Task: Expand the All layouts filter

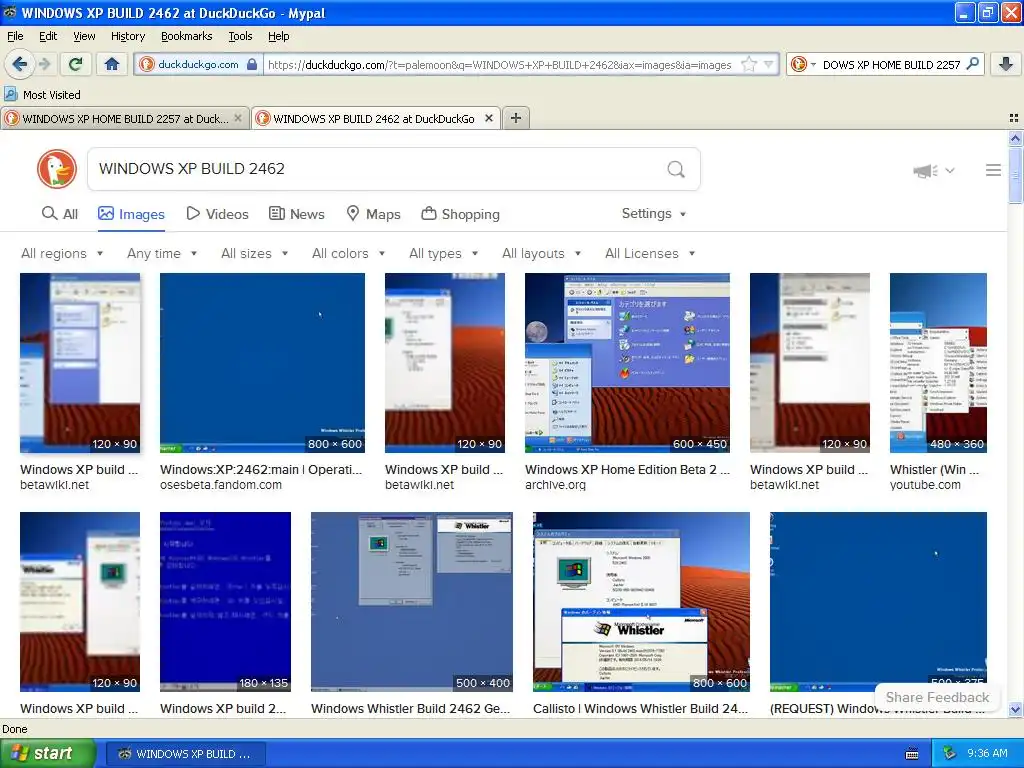Action: [541, 253]
